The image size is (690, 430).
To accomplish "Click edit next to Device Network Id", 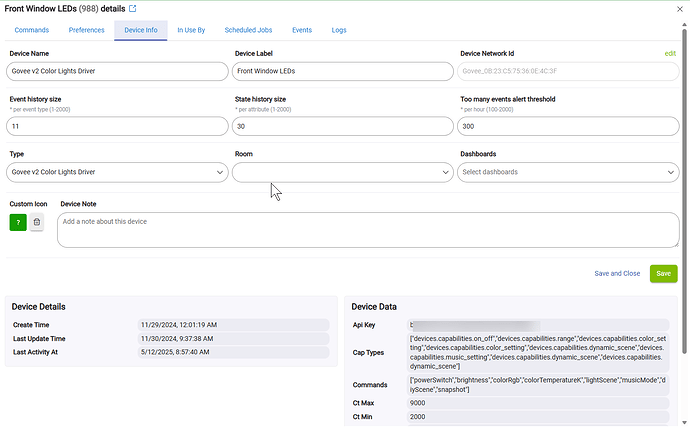I will tap(670, 53).
